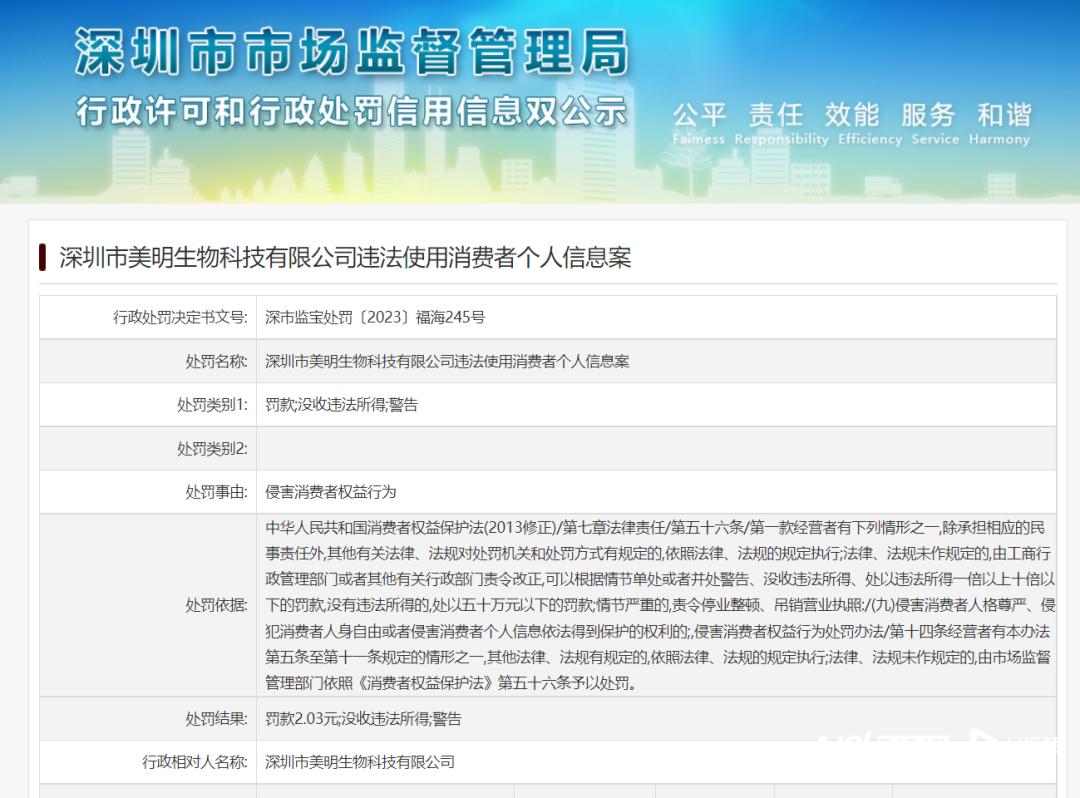Select the document number 深市监宝处罚〔2023〕福海245号

[375, 318]
